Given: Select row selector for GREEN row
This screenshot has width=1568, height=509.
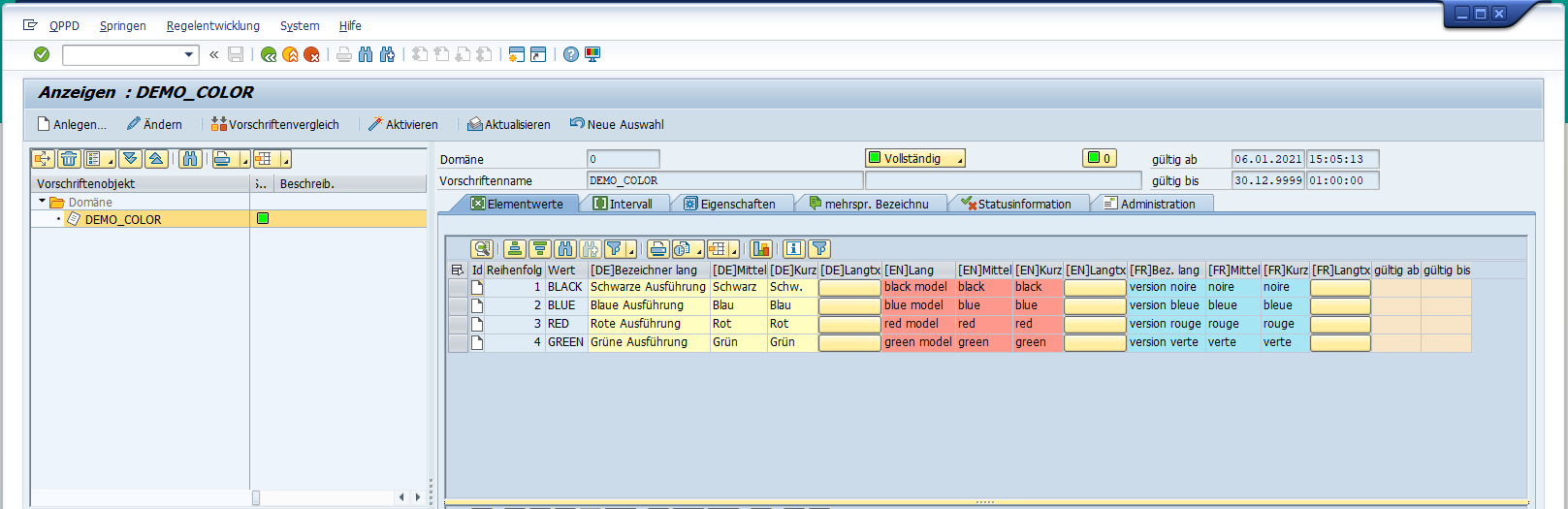Looking at the screenshot, I should [458, 342].
